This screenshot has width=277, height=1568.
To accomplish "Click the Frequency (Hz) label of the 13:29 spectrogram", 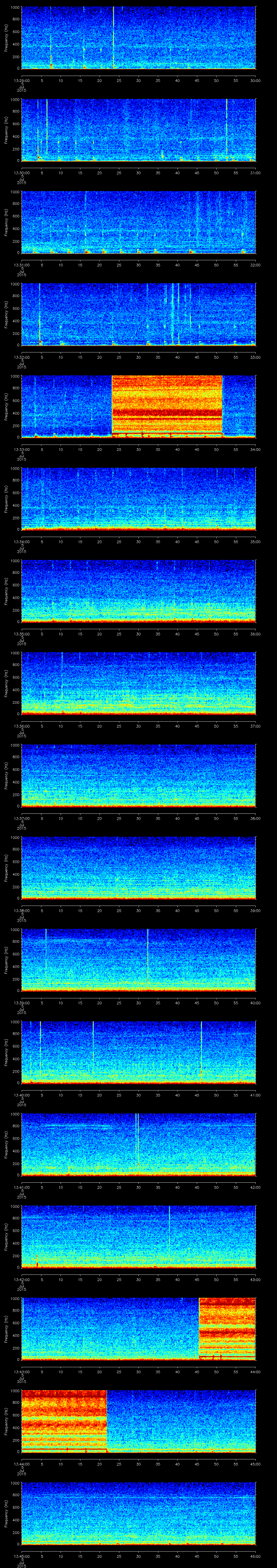I will (x=6, y=38).
